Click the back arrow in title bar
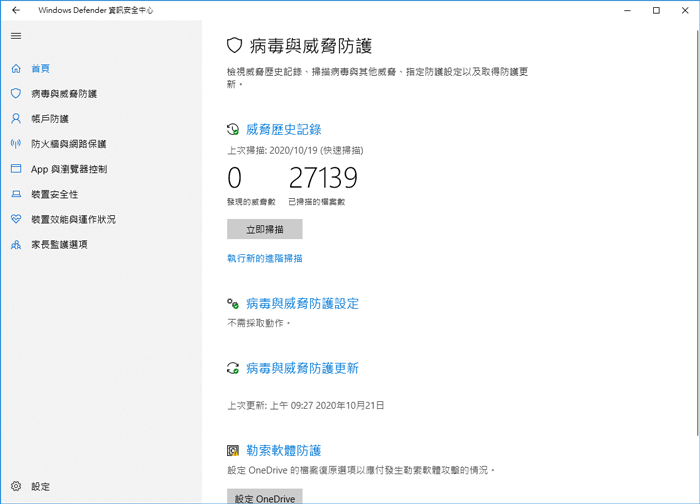 [x=16, y=10]
